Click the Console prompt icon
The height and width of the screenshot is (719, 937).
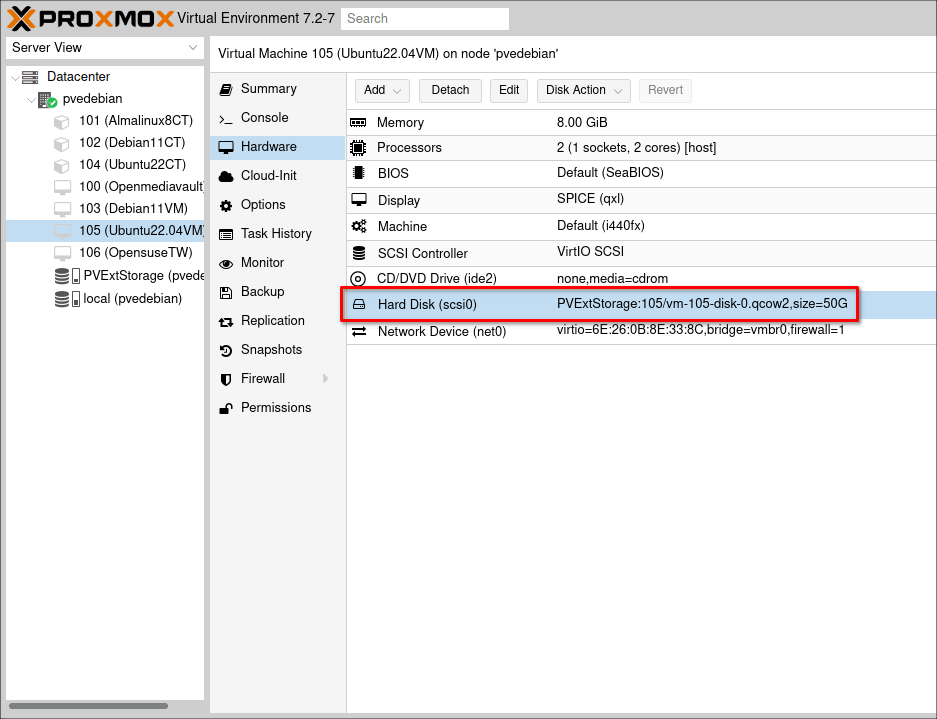(226, 119)
